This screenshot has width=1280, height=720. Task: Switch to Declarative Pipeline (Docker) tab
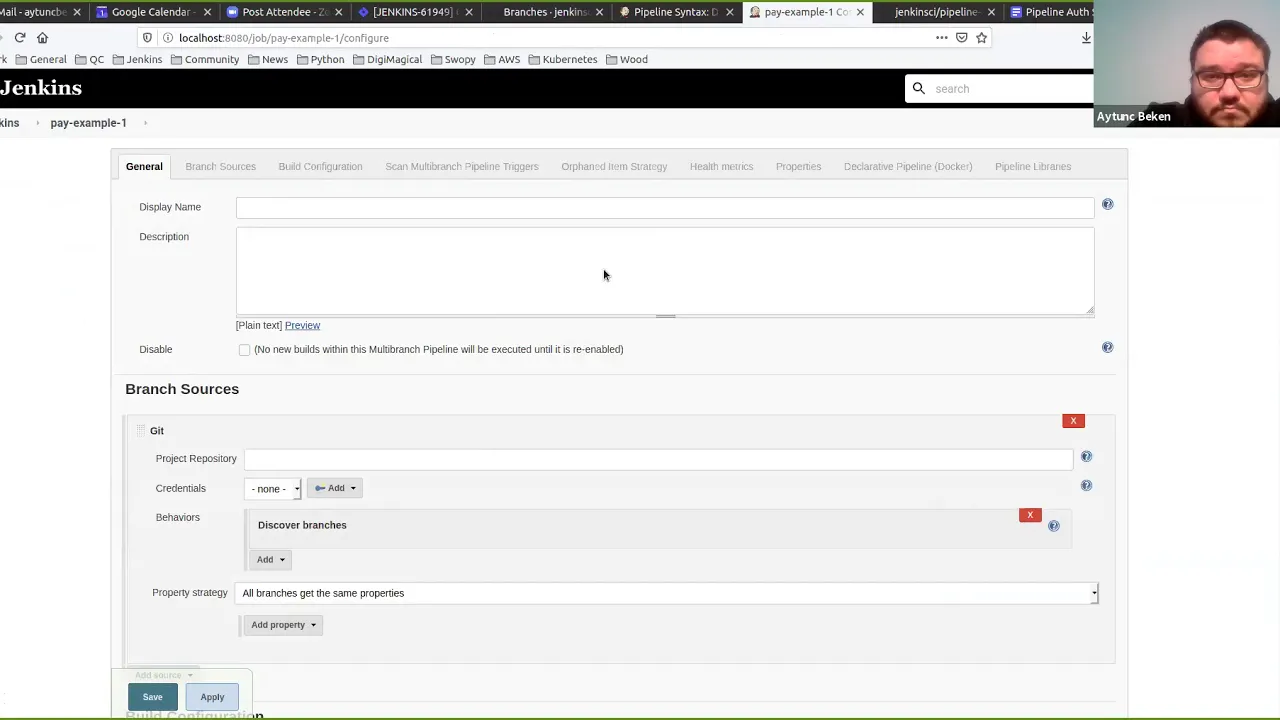pyautogui.click(x=908, y=166)
